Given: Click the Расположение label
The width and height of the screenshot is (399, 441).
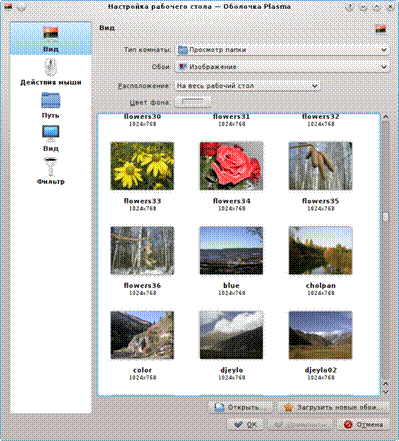Looking at the screenshot, I should 144,86.
